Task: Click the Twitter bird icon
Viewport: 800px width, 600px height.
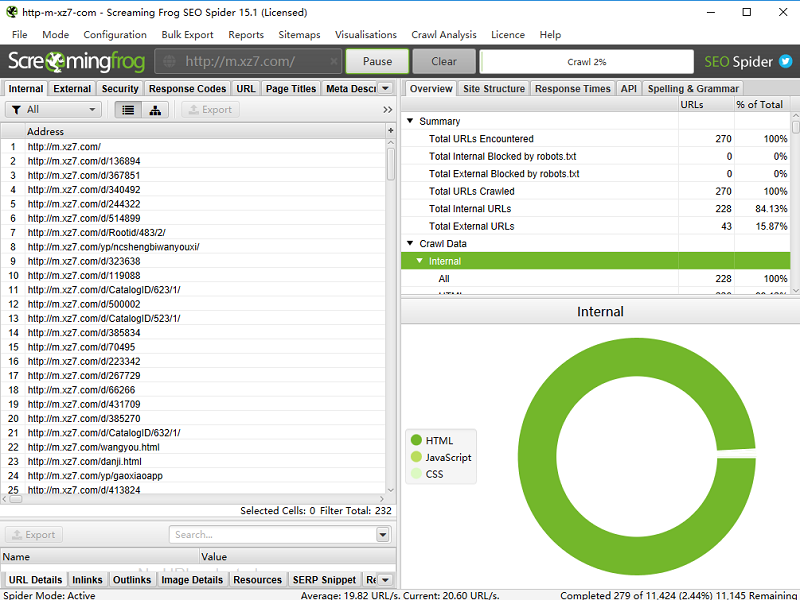Action: [x=786, y=61]
